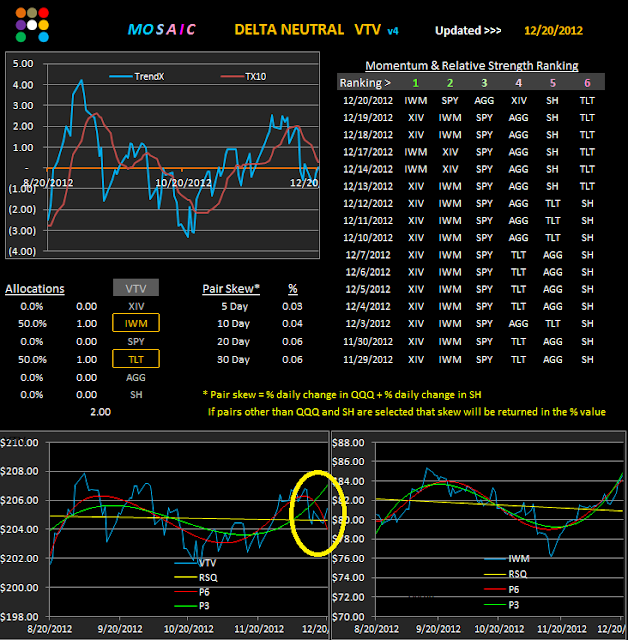Click the allocations total 2.00
The image size is (628, 640).
click(100, 412)
